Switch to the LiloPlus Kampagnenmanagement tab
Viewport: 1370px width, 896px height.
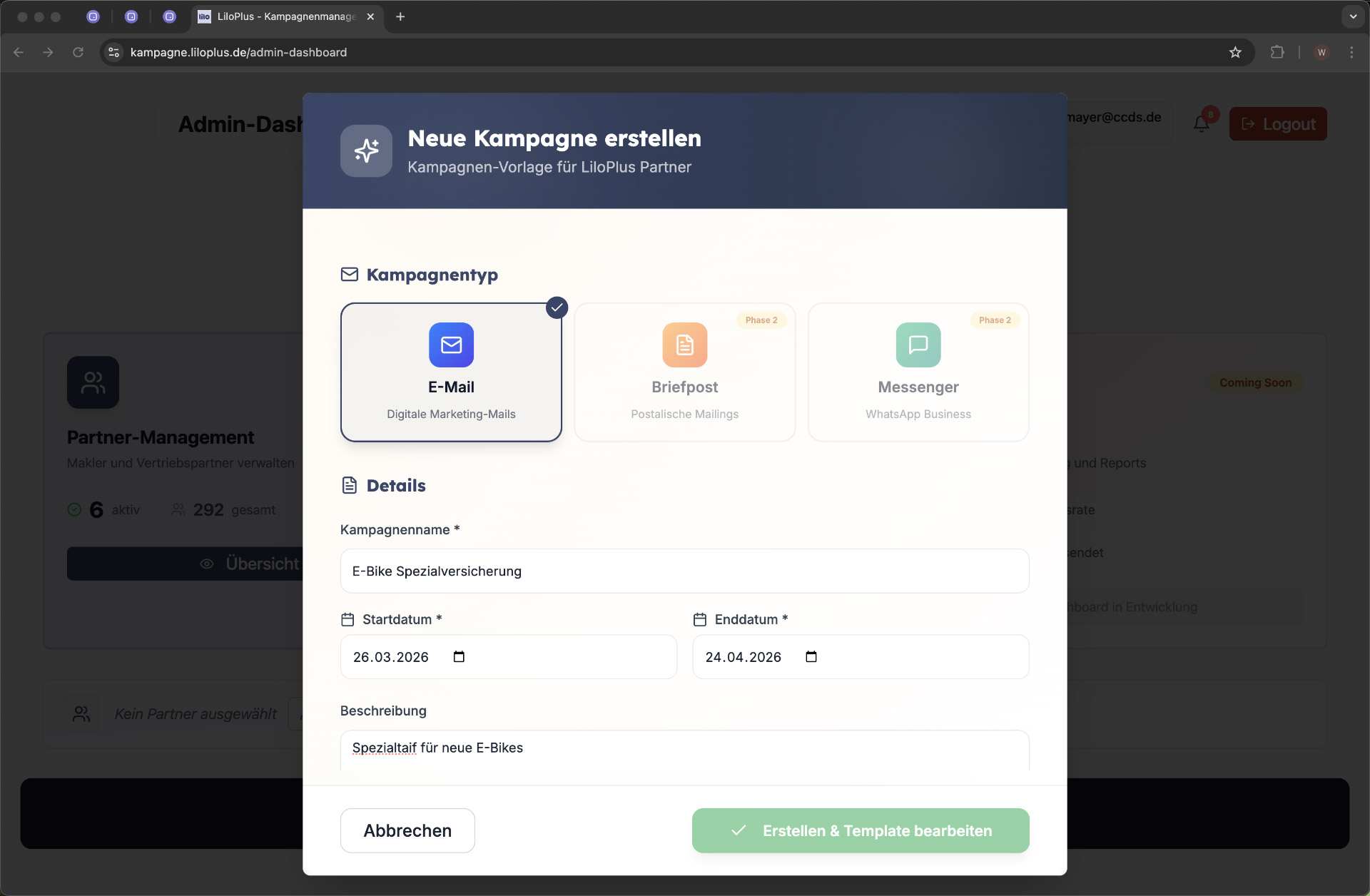[278, 16]
